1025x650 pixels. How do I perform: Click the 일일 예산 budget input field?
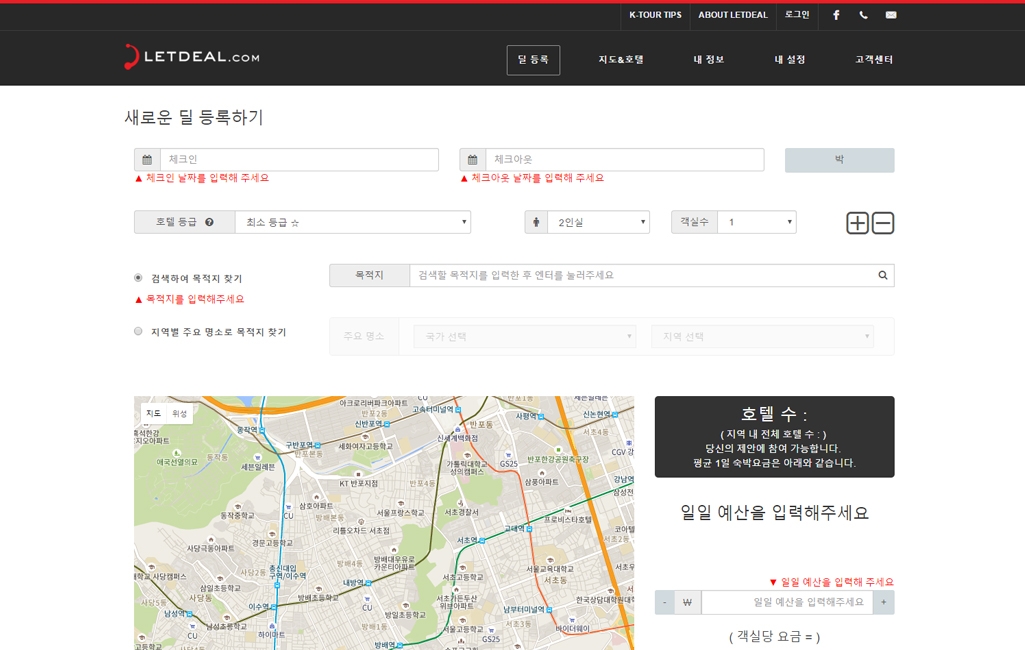point(787,602)
